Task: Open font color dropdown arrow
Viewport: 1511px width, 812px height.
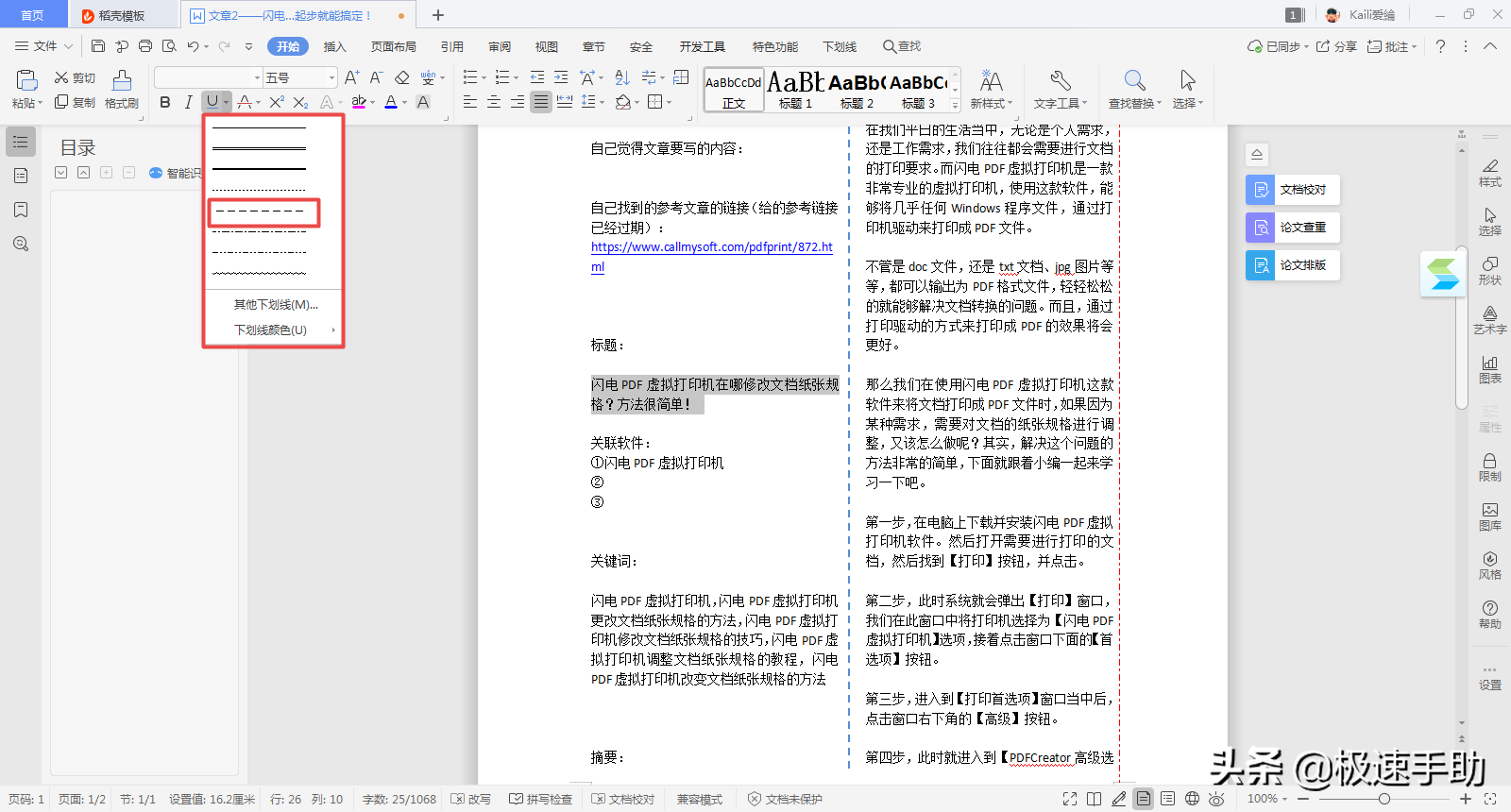Action: [x=404, y=102]
